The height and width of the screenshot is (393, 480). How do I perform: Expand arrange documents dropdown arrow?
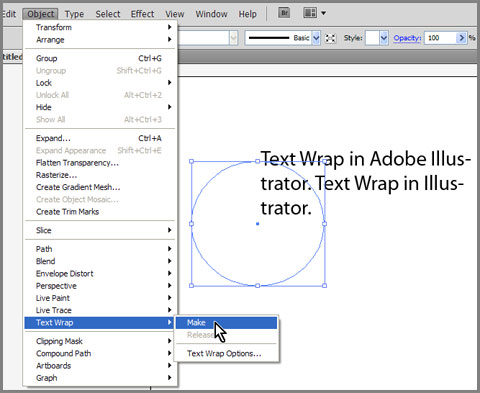coord(323,13)
